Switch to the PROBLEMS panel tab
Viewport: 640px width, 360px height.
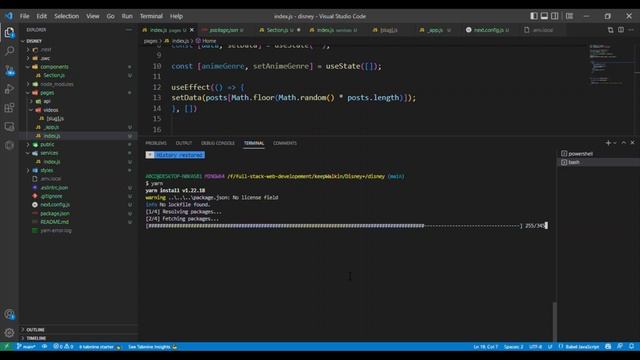156,143
